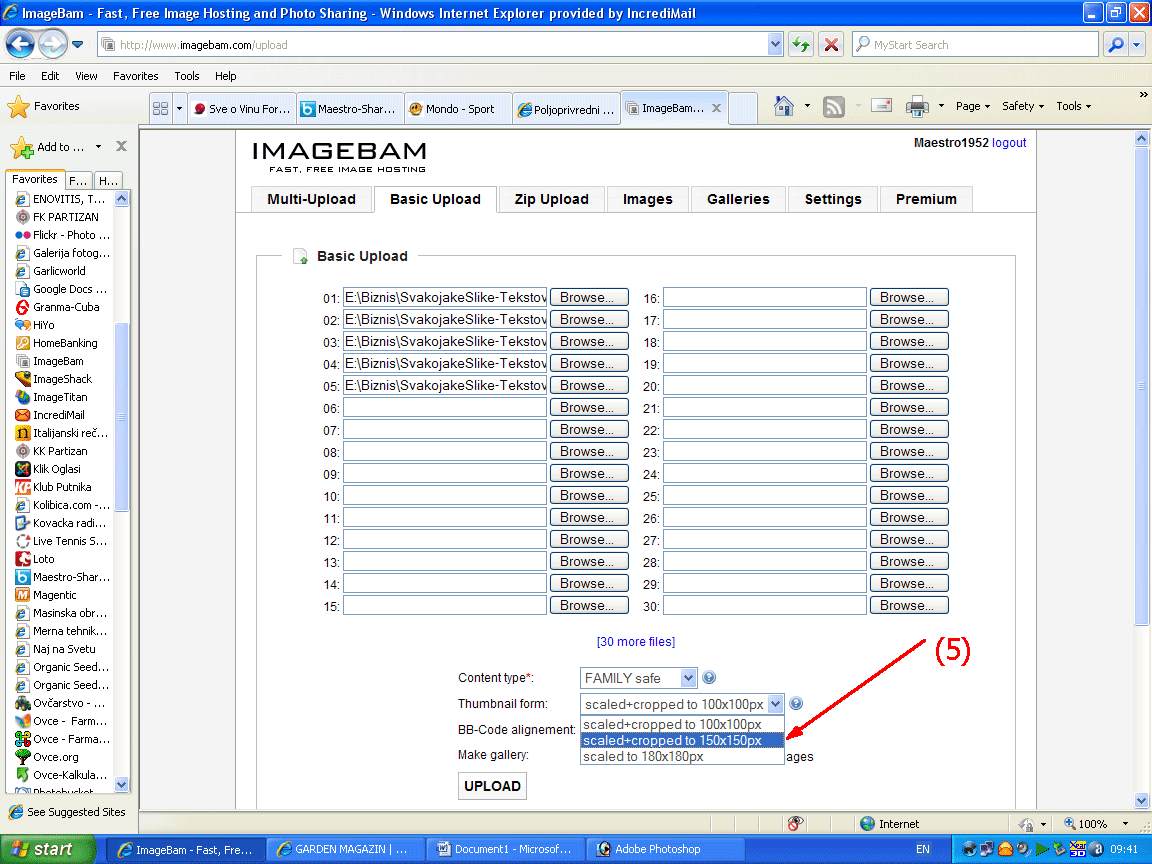
Task: Click the RSS feeds icon
Action: [833, 107]
